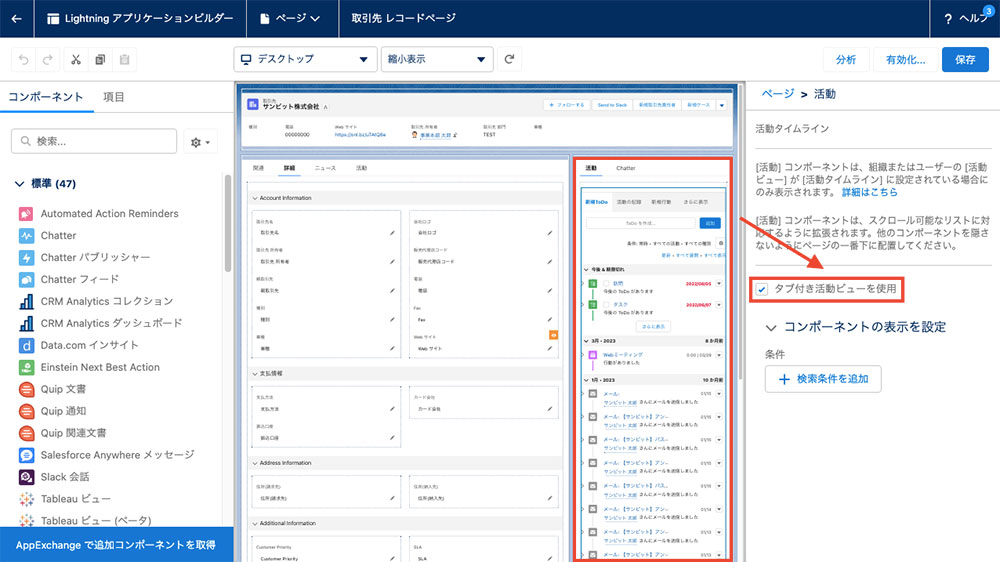Select Einstein Next Best Action icon
Screen dimensions: 1000x562
point(26,367)
